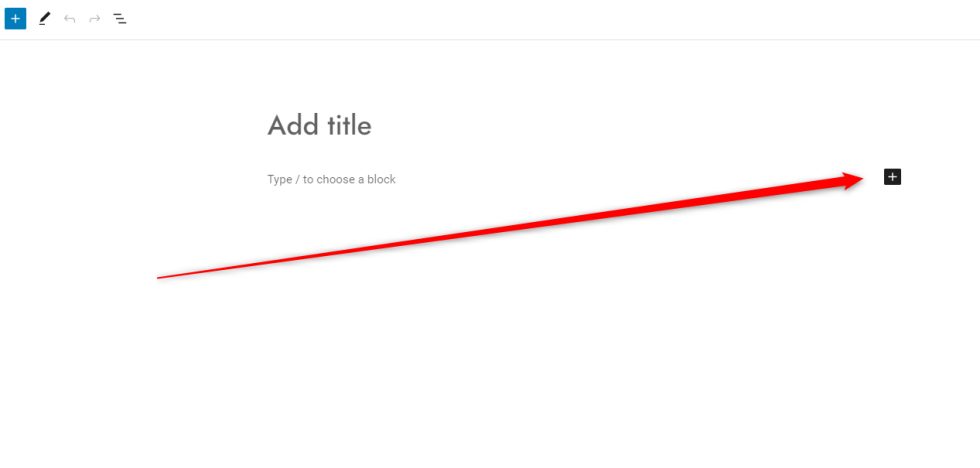
Task: Select the empty paragraph block placeholder text
Action: pyautogui.click(x=331, y=179)
